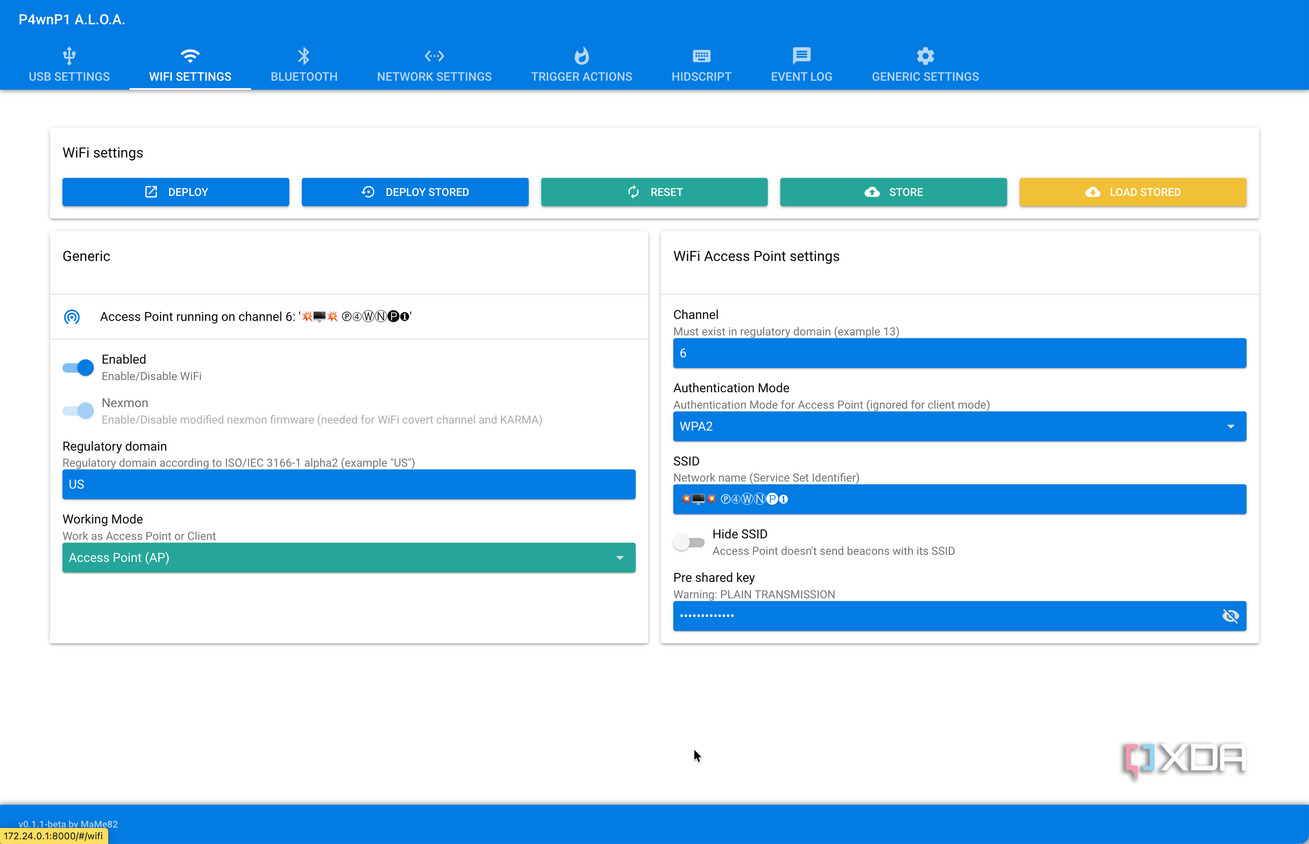The image size is (1309, 844).
Task: Click the chat bubble icon for Event Log
Action: 802,56
